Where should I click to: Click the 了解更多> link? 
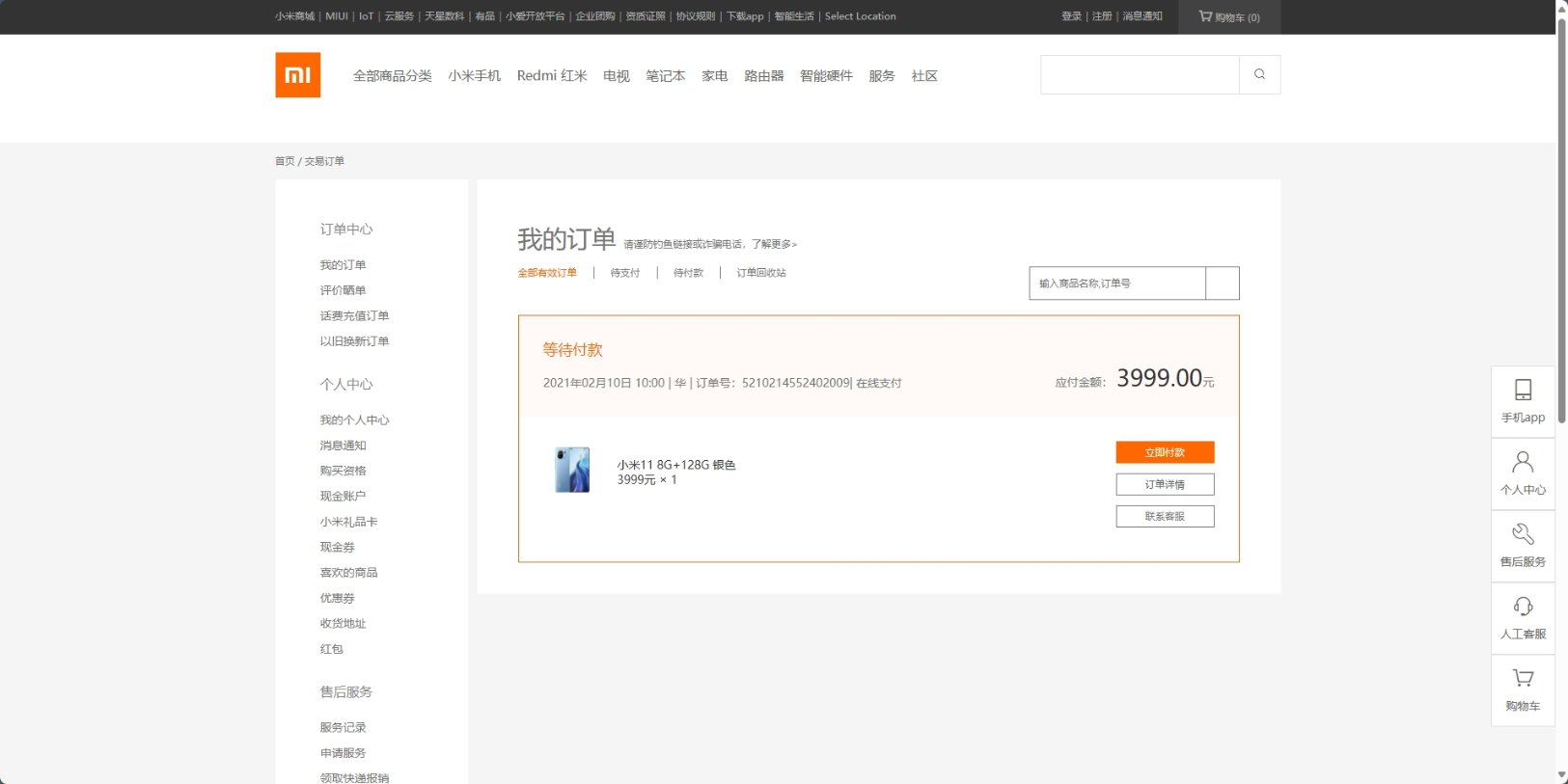[774, 244]
